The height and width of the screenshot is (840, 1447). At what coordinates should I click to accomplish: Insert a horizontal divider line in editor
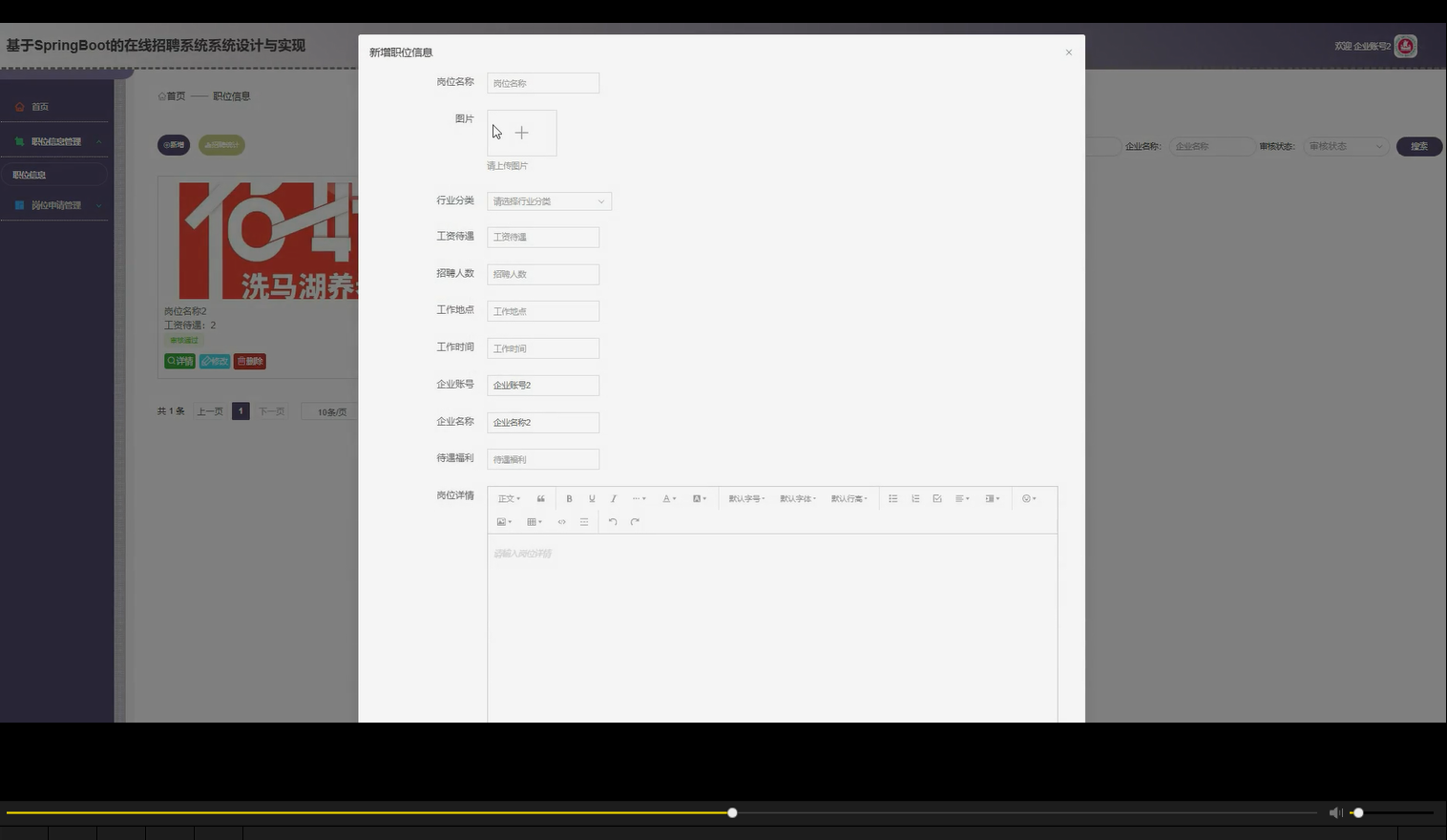[584, 522]
